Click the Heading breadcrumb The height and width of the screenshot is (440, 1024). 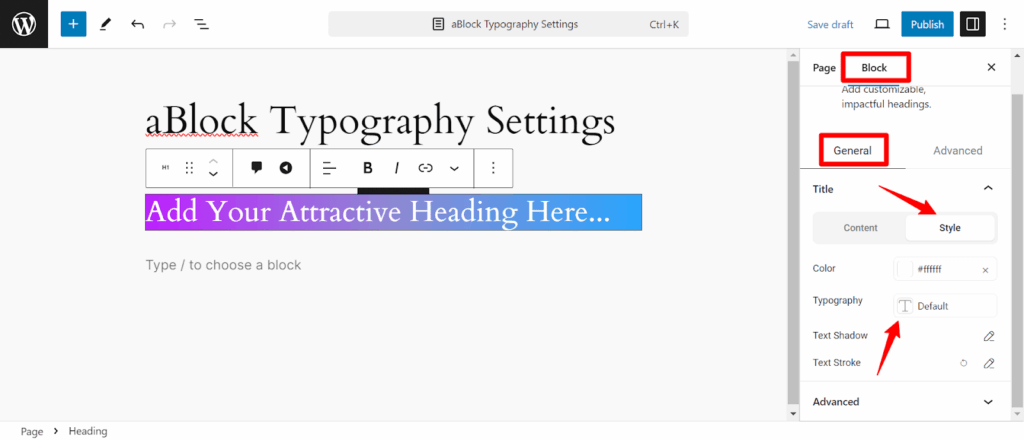pyautogui.click(x=88, y=432)
